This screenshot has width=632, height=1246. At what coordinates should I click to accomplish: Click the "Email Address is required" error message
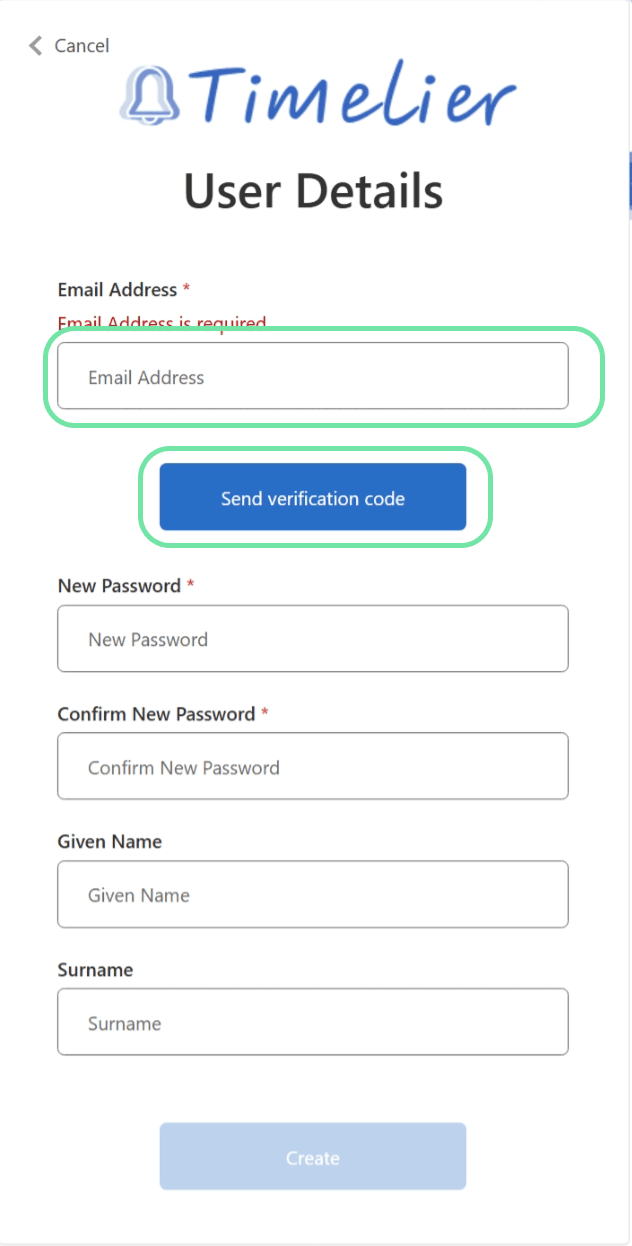click(x=162, y=323)
